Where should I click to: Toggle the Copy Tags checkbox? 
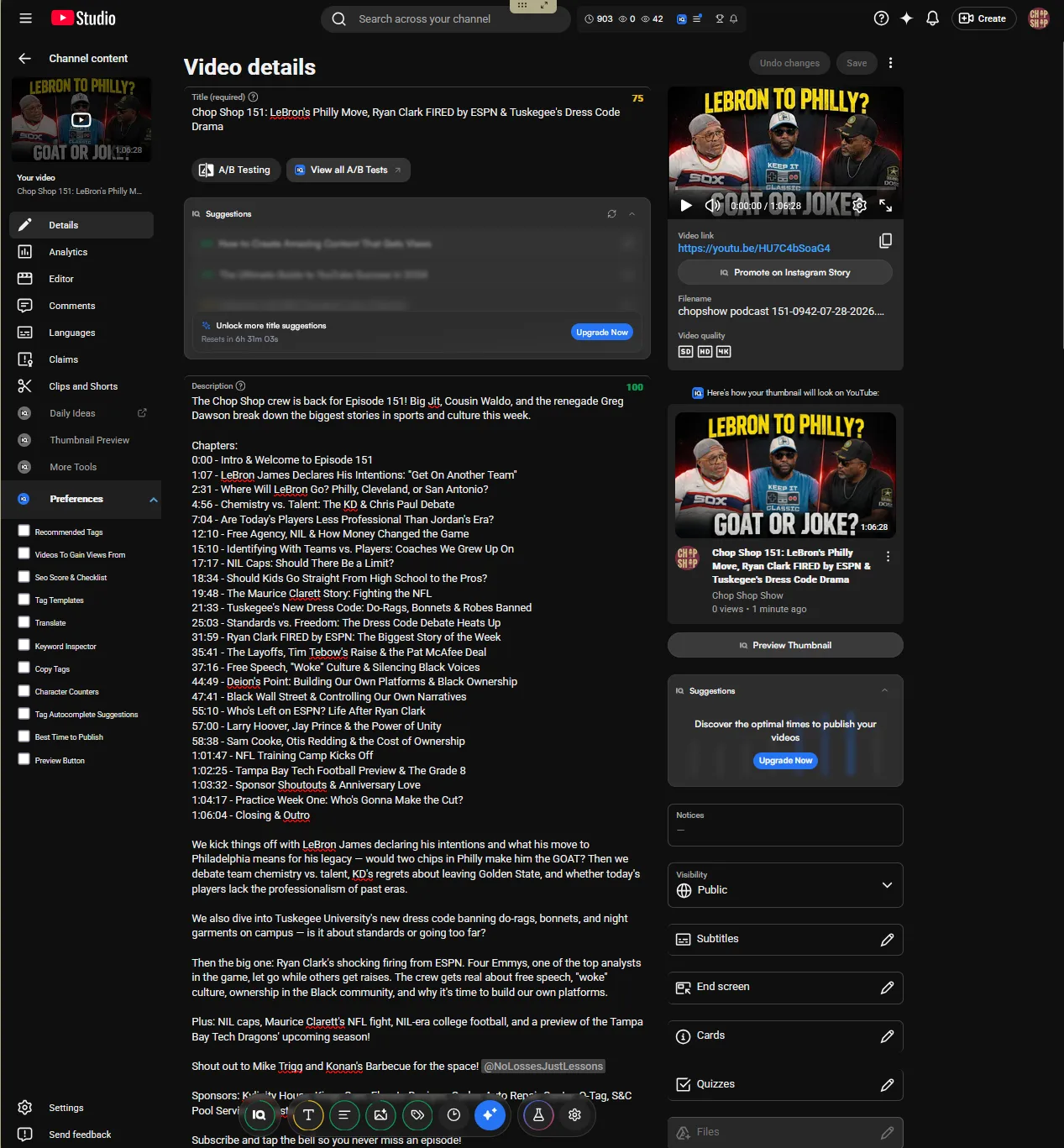point(24,668)
